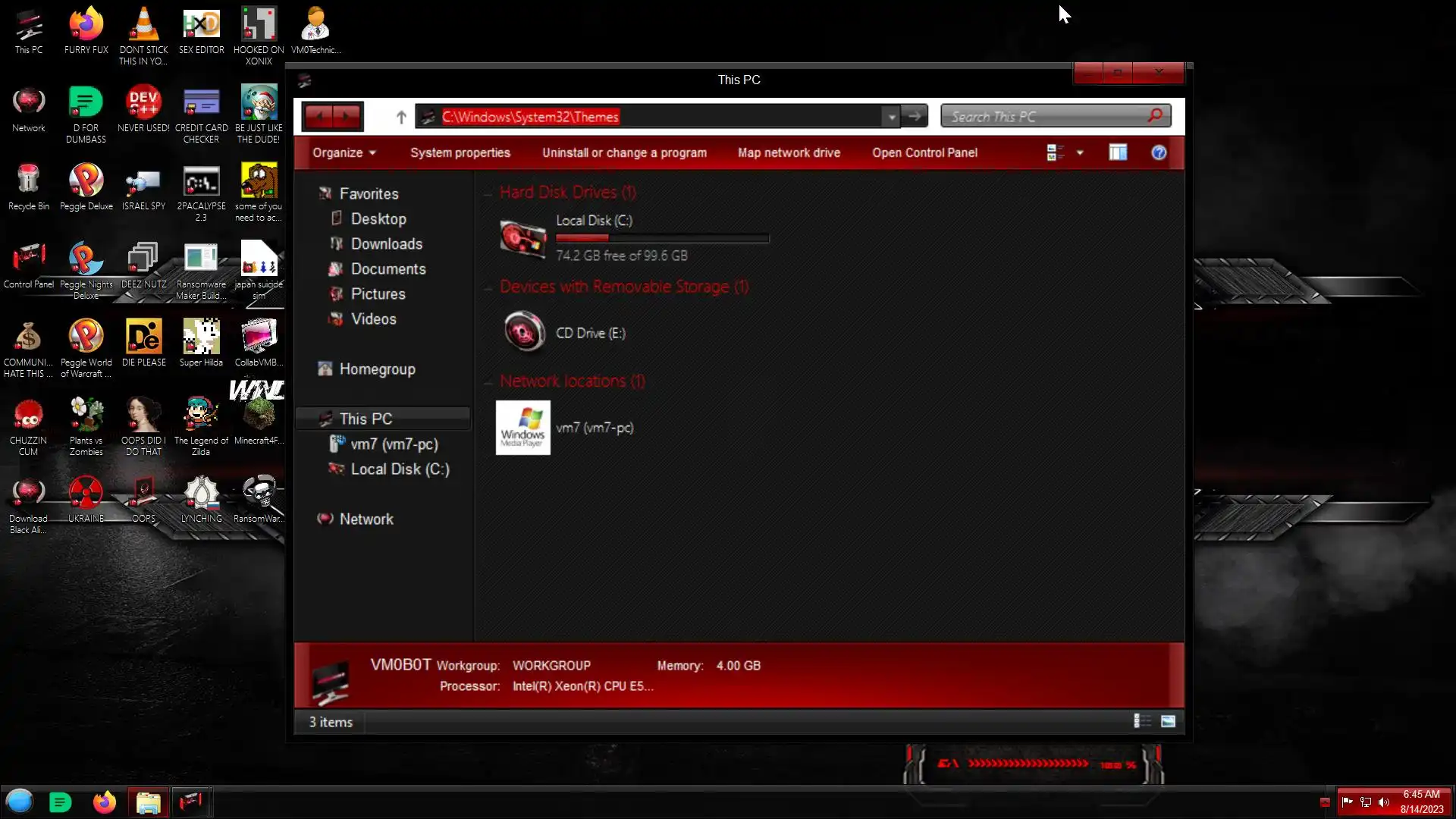Select the Local Disk (C:) drive icon
Image resolution: width=1456 pixels, height=819 pixels.
(523, 238)
